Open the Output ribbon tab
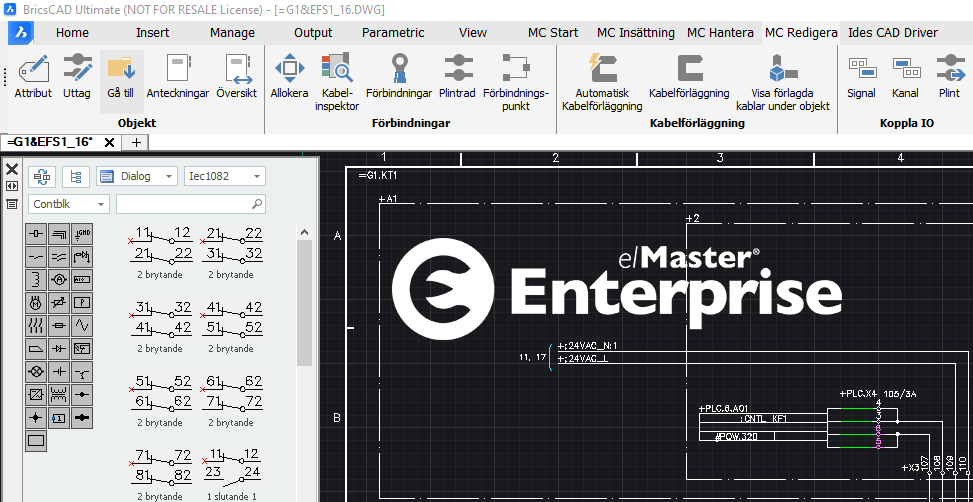This screenshot has height=502, width=973. 313,33
